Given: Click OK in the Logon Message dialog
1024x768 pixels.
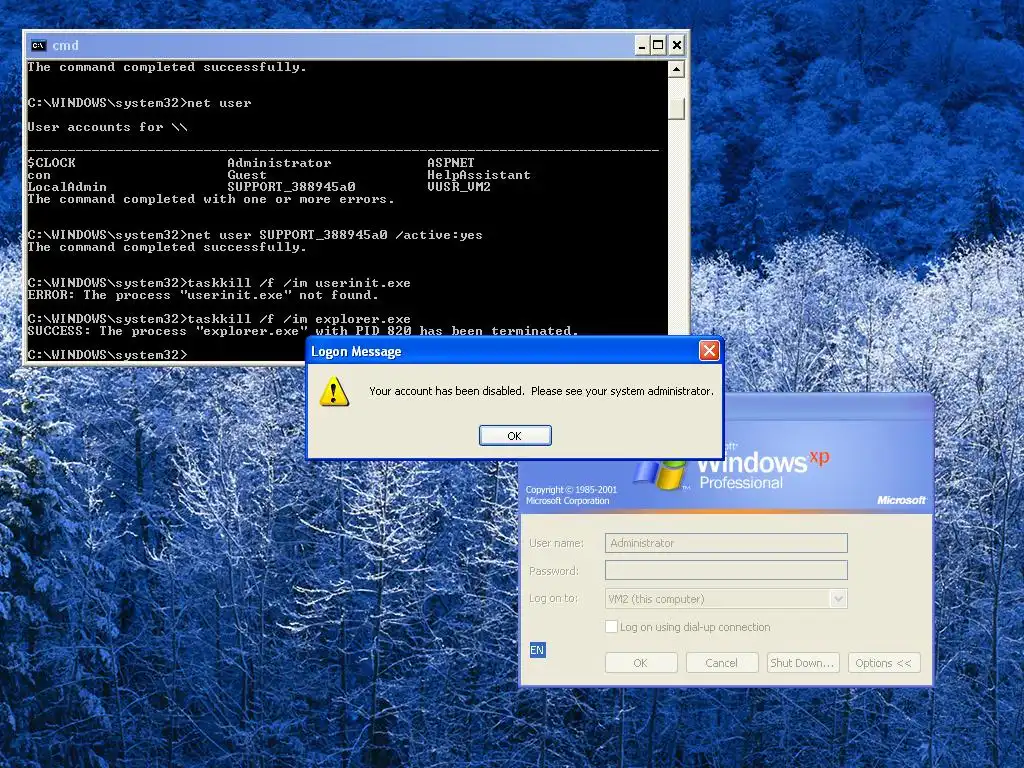Looking at the screenshot, I should click(515, 436).
